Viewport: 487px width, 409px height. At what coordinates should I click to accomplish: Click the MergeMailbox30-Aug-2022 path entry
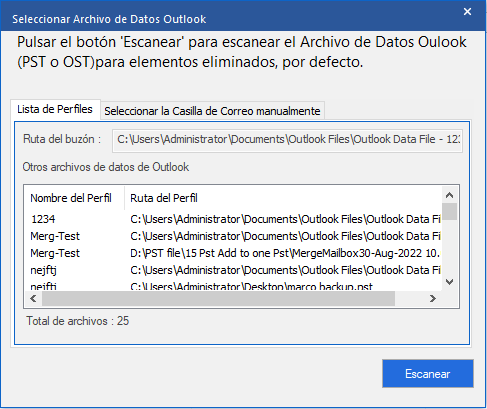285,253
